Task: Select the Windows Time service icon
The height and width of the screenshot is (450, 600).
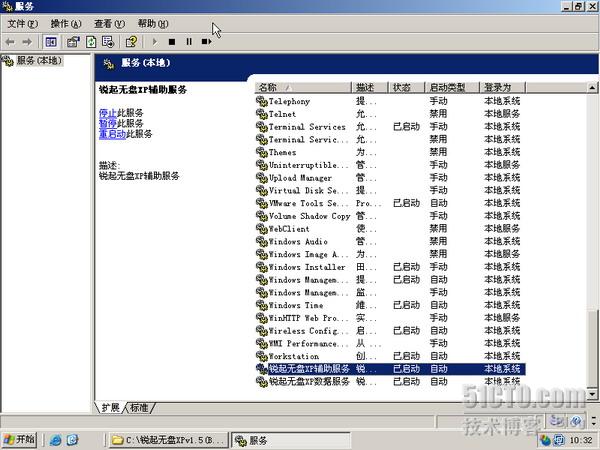Action: 262,305
